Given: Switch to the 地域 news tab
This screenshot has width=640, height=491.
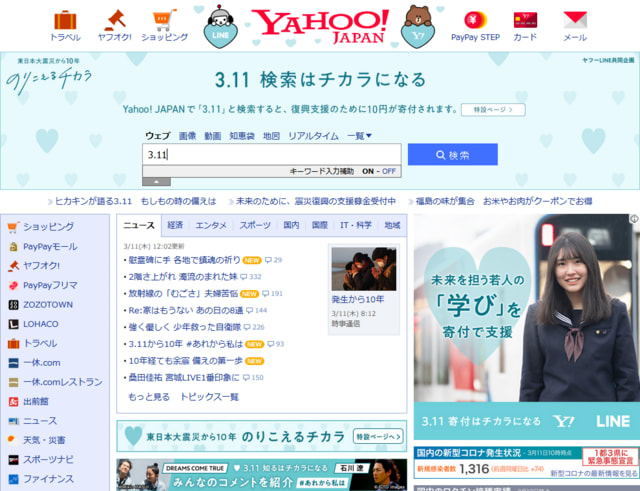Looking at the screenshot, I should (392, 225).
